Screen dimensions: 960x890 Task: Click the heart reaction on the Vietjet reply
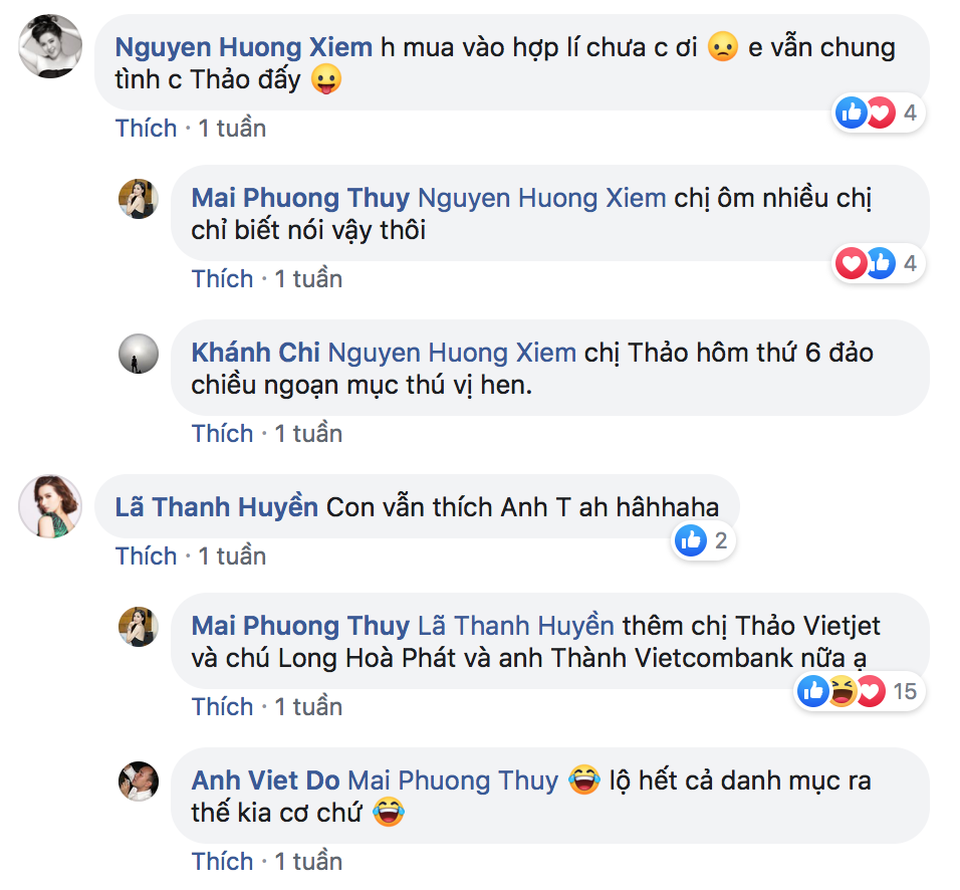[868, 691]
